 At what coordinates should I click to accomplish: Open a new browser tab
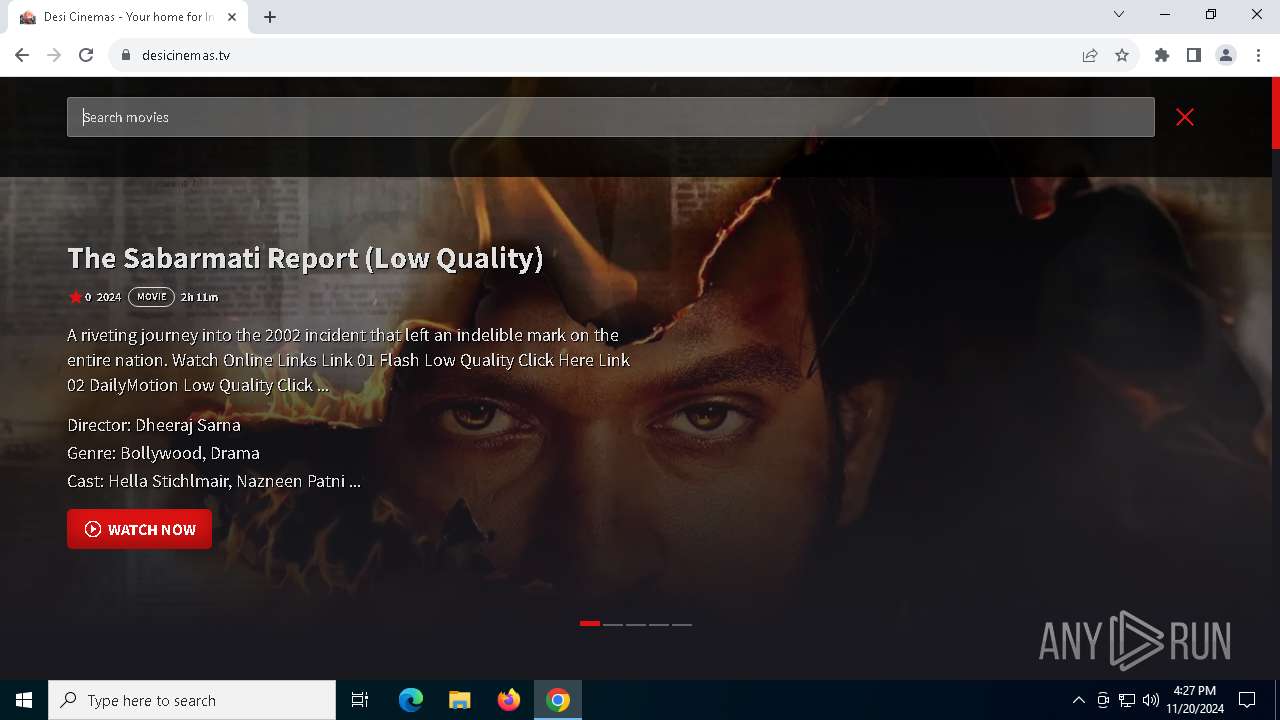click(270, 17)
